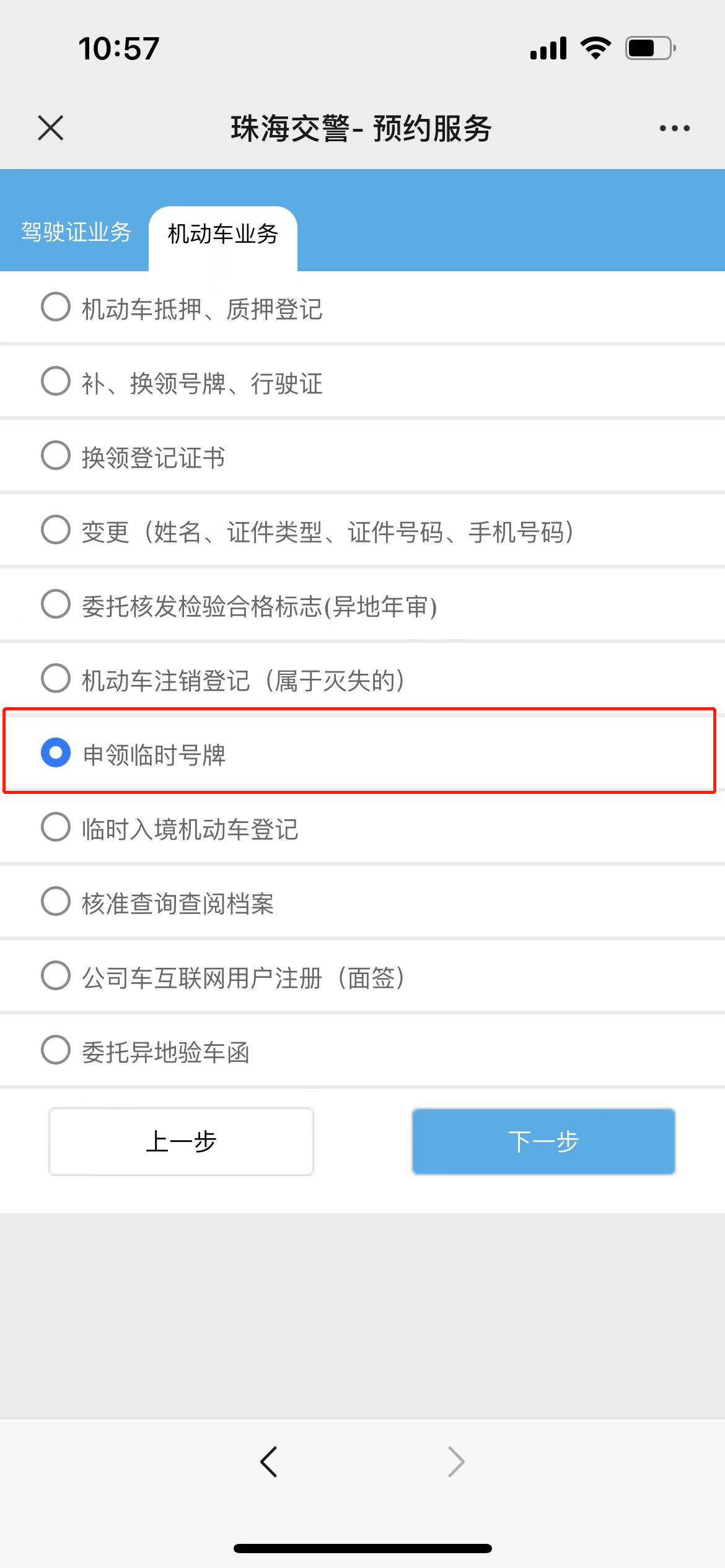
Task: Tap the iOS home indicator bar
Action: pyautogui.click(x=362, y=1548)
